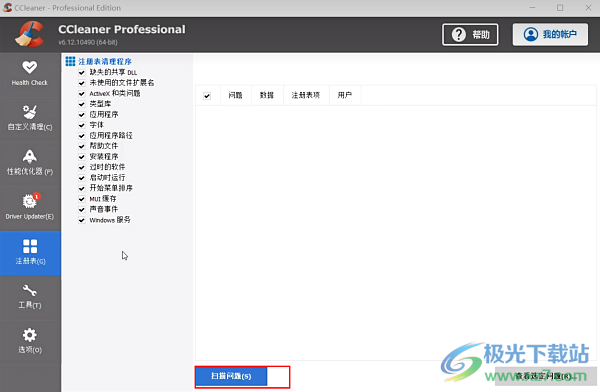Open the 性能优化器(P) performance optimizer

(30, 163)
